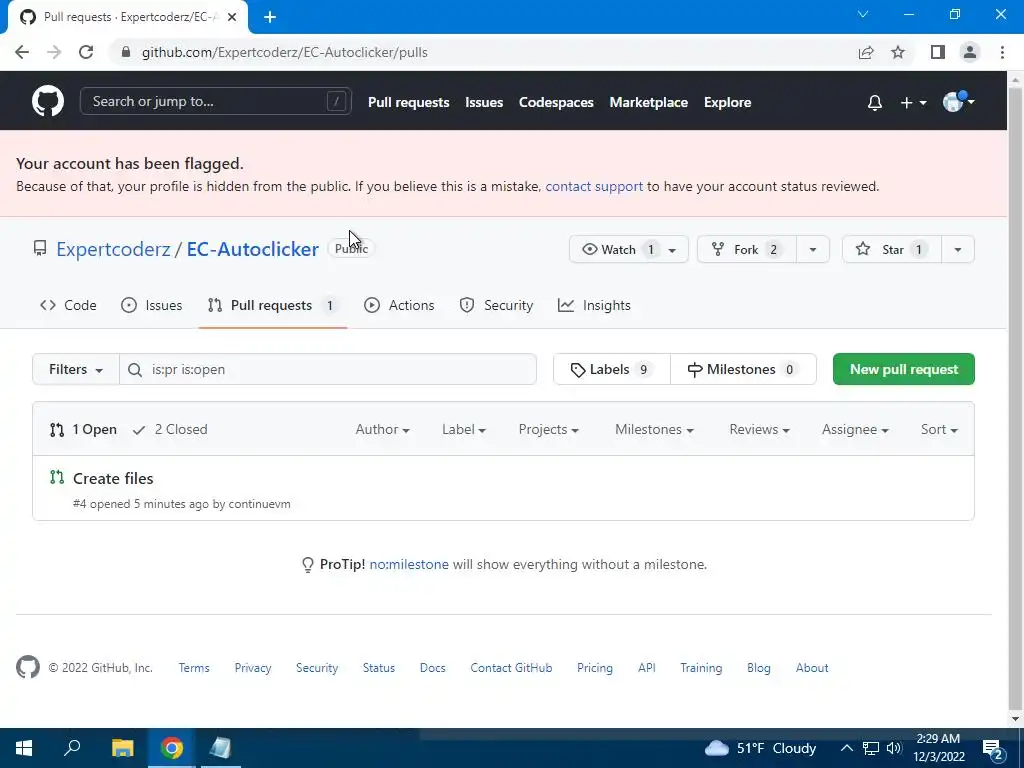The width and height of the screenshot is (1024, 768).
Task: Open the Windows notification center
Action: 992,748
